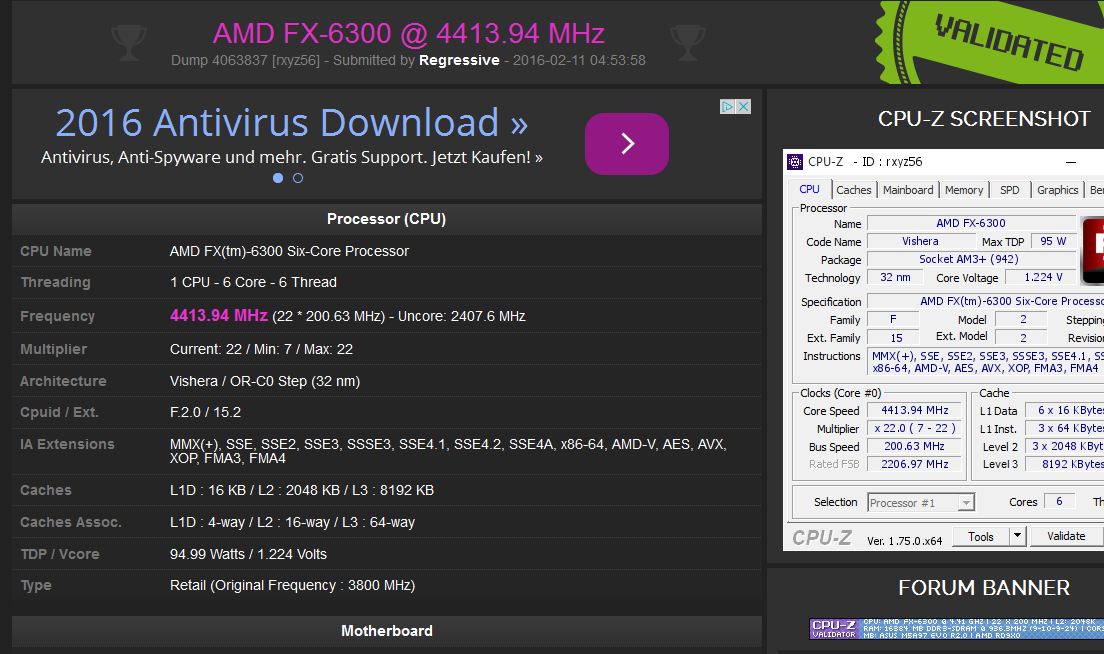Viewport: 1104px width, 654px height.
Task: Expand the Tools dropdown arrow
Action: (1017, 536)
